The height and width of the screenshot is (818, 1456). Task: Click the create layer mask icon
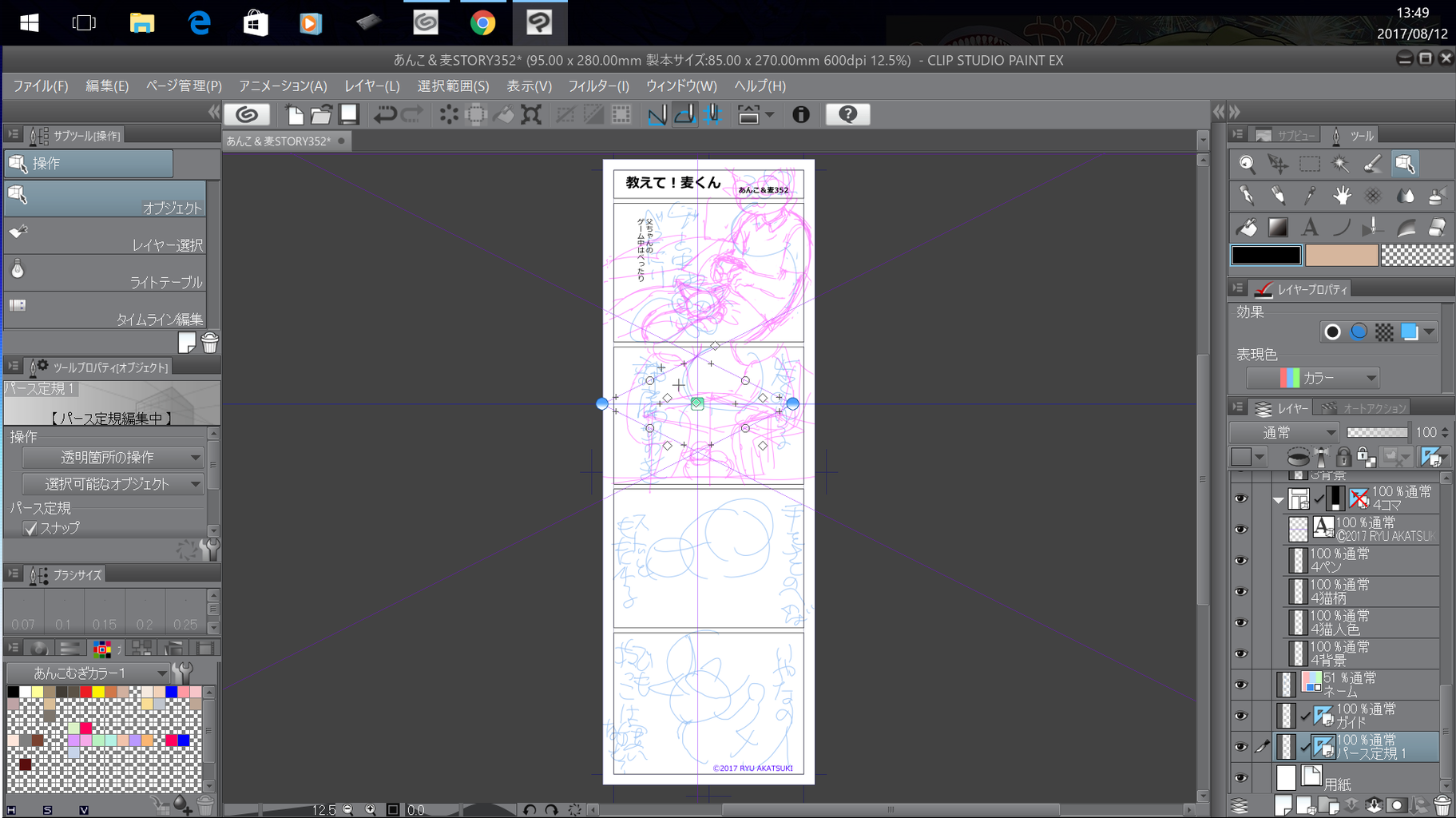1396,805
